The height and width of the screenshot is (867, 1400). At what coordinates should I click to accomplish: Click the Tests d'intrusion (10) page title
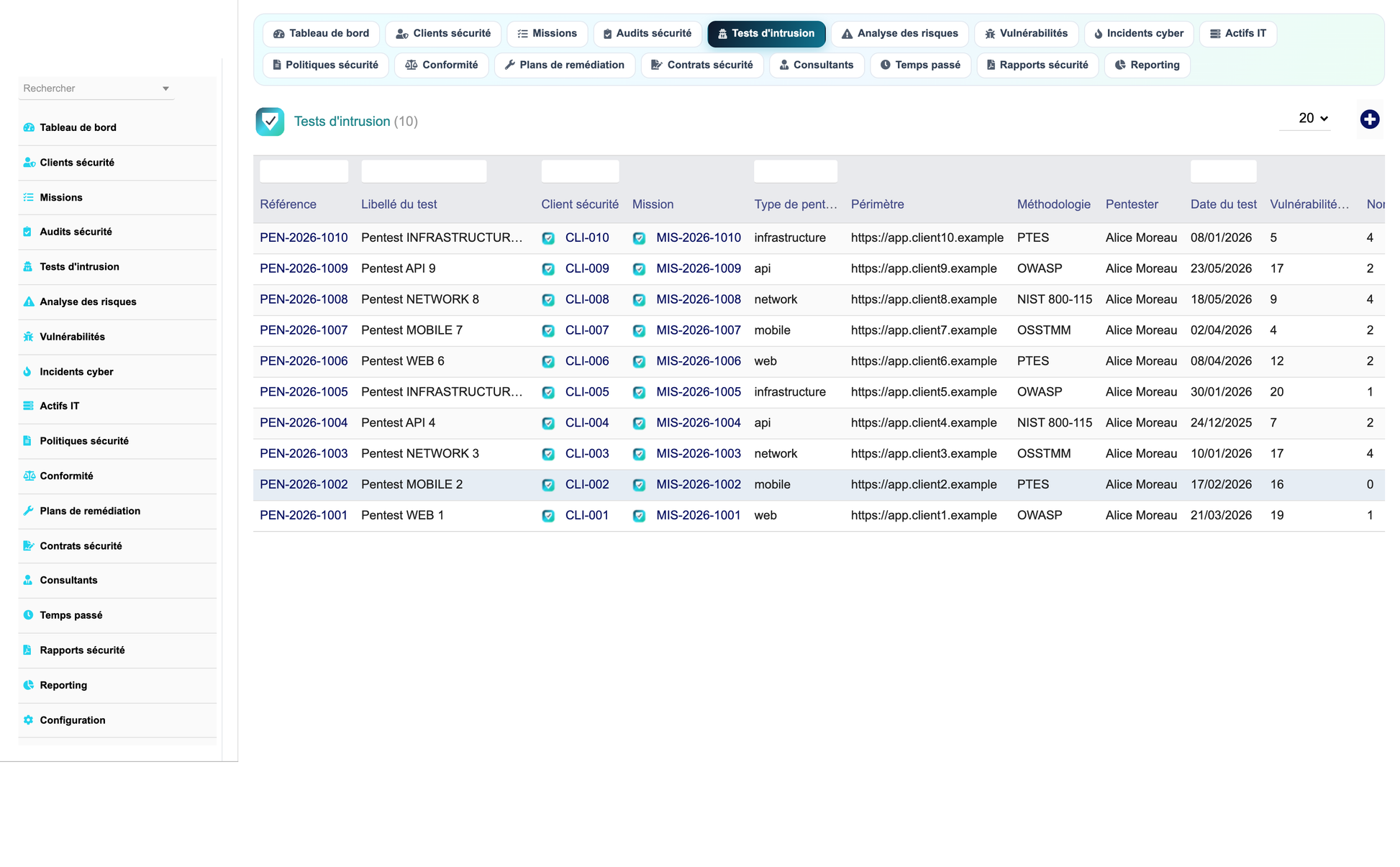tap(355, 122)
